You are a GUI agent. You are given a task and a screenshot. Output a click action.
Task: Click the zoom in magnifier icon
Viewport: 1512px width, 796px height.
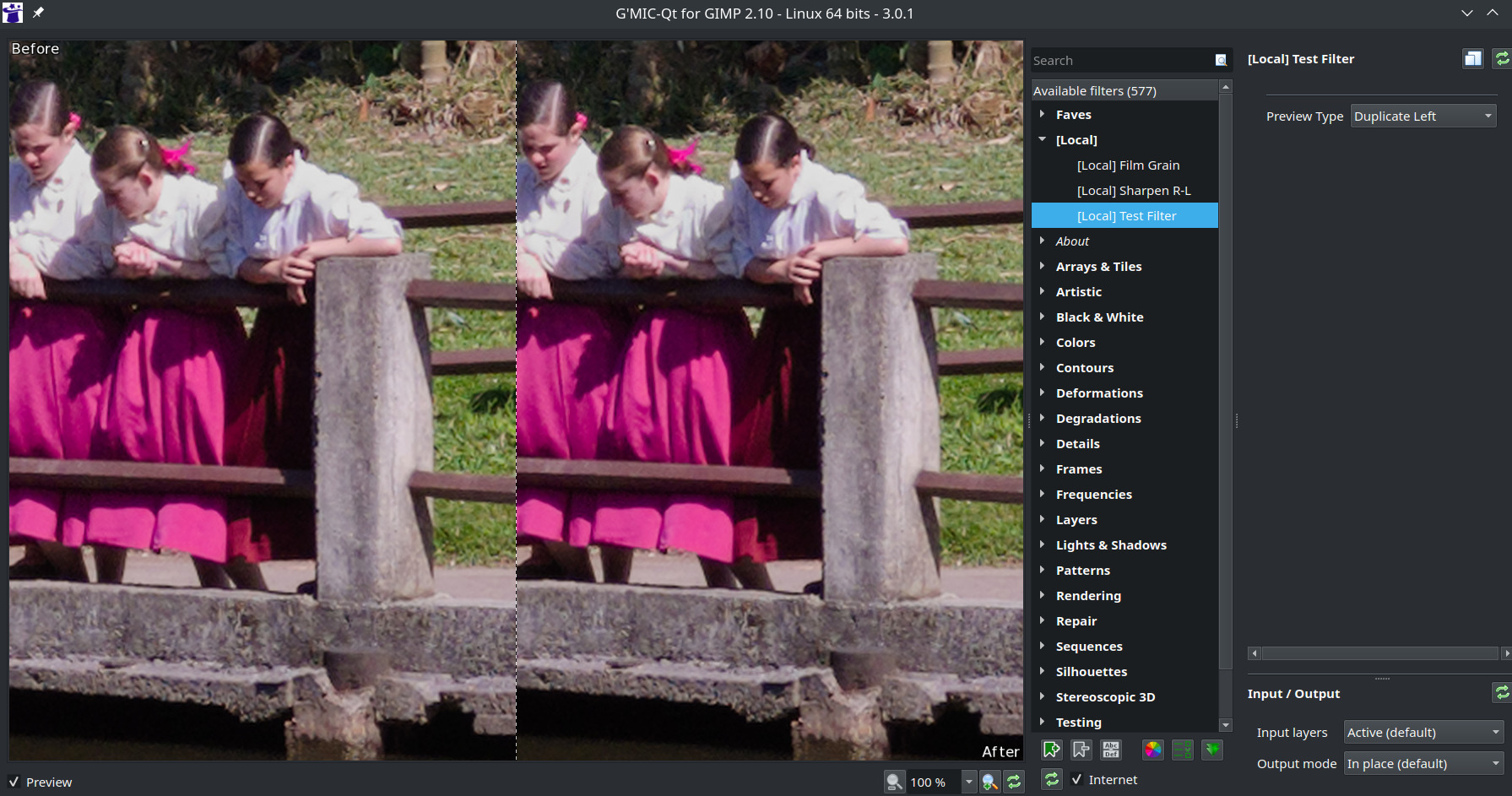[990, 782]
